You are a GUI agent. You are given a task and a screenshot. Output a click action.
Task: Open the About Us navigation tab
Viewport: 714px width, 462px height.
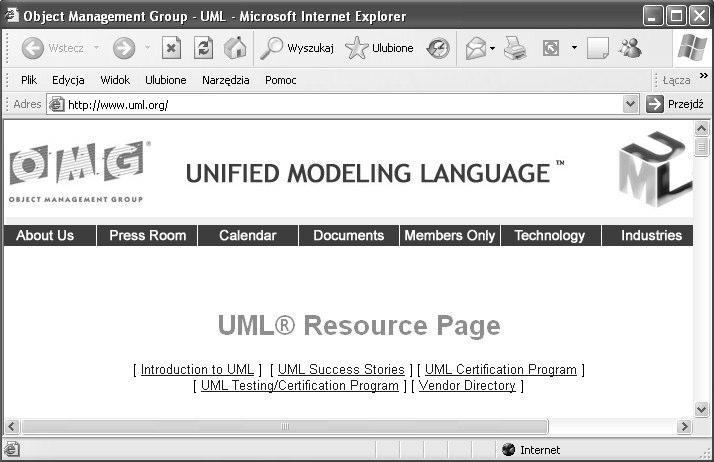(x=50, y=235)
